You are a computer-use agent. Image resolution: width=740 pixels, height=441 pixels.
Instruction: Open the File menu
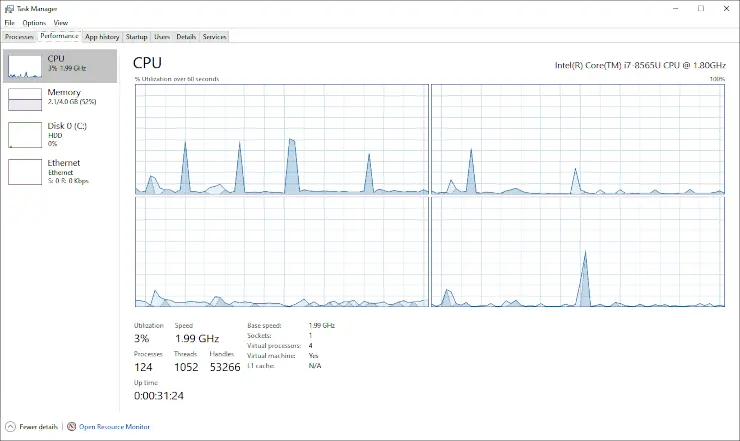[9, 22]
